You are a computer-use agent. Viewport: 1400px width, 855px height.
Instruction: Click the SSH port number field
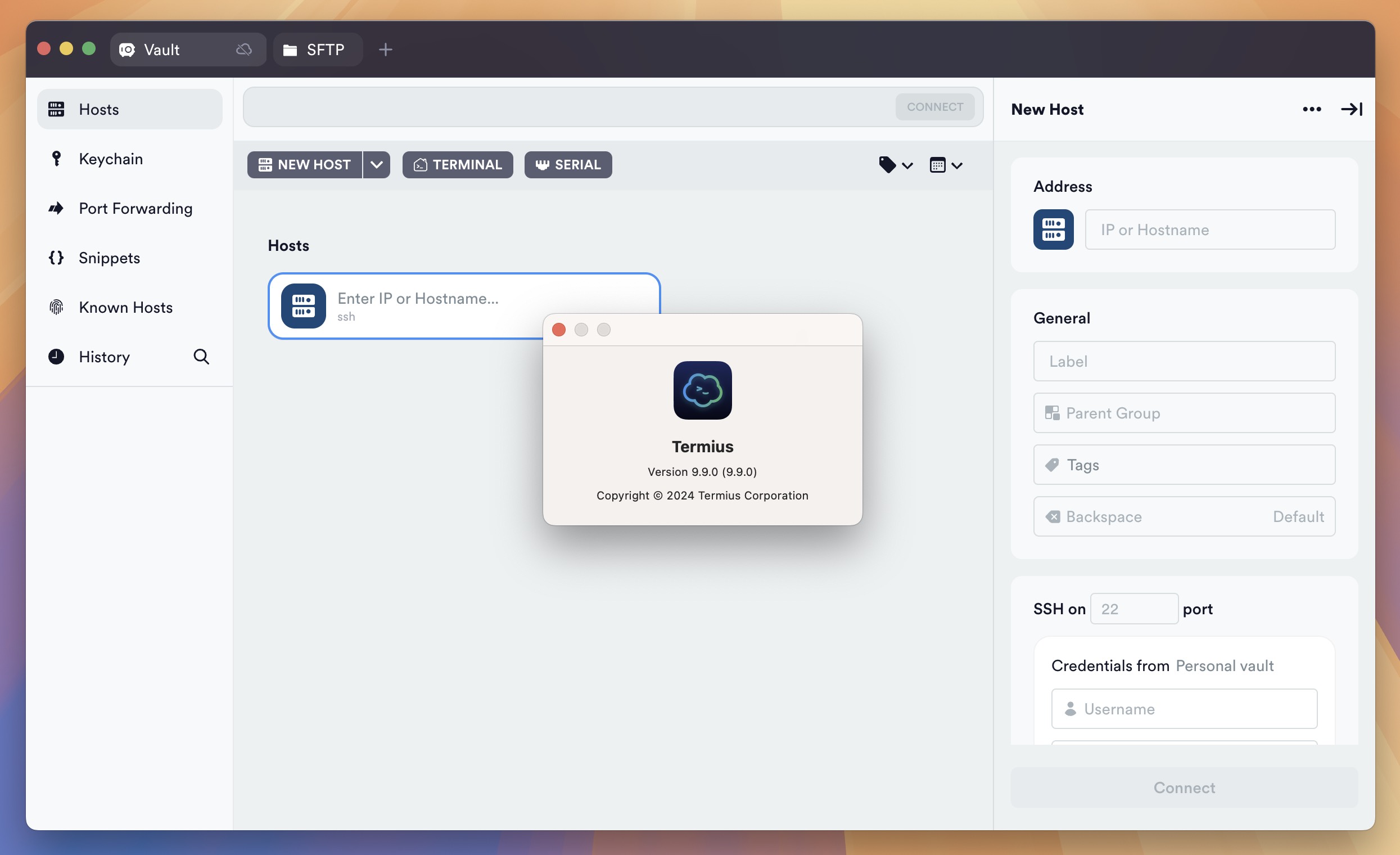point(1134,607)
